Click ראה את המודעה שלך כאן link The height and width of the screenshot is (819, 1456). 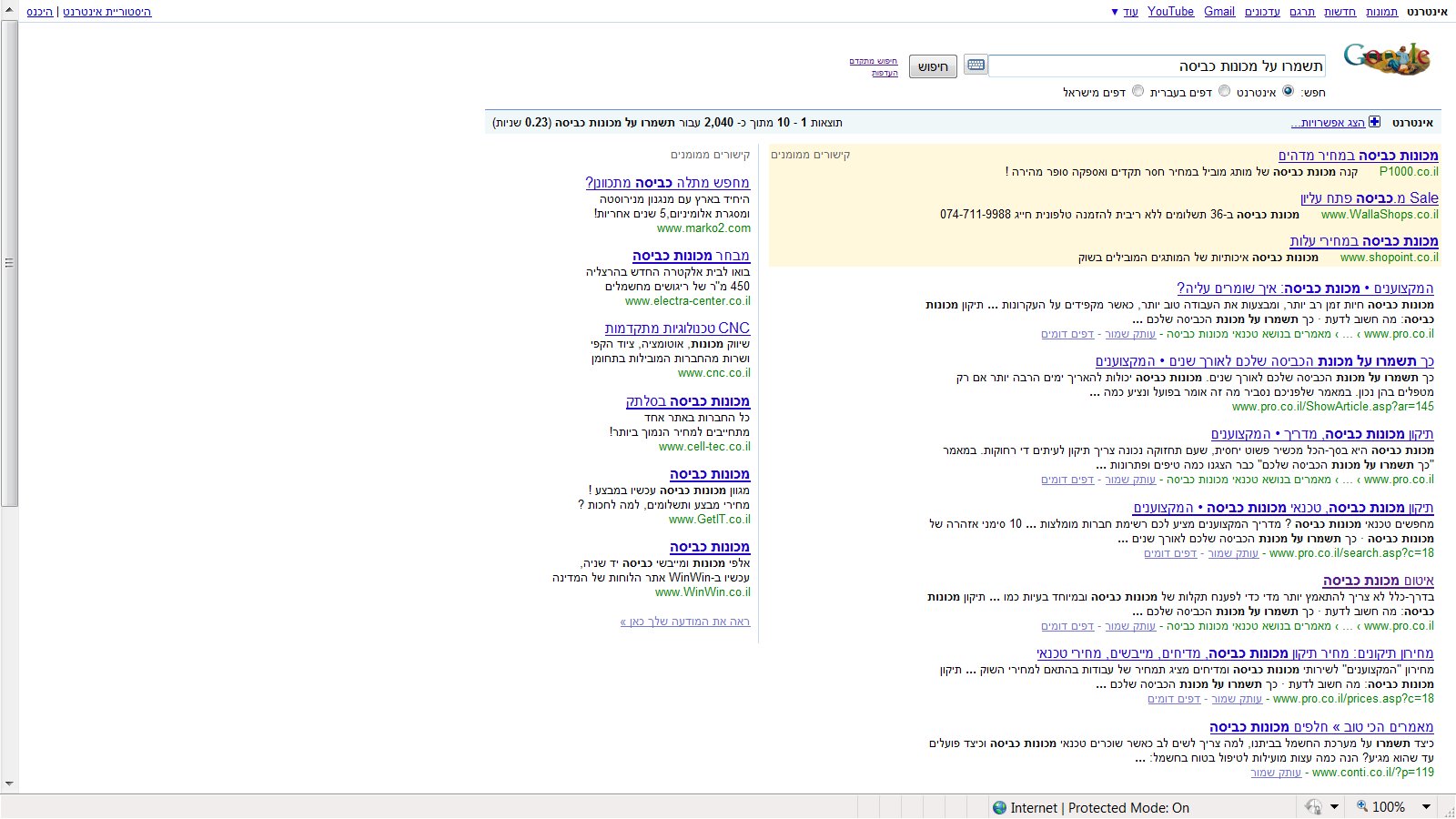point(685,622)
